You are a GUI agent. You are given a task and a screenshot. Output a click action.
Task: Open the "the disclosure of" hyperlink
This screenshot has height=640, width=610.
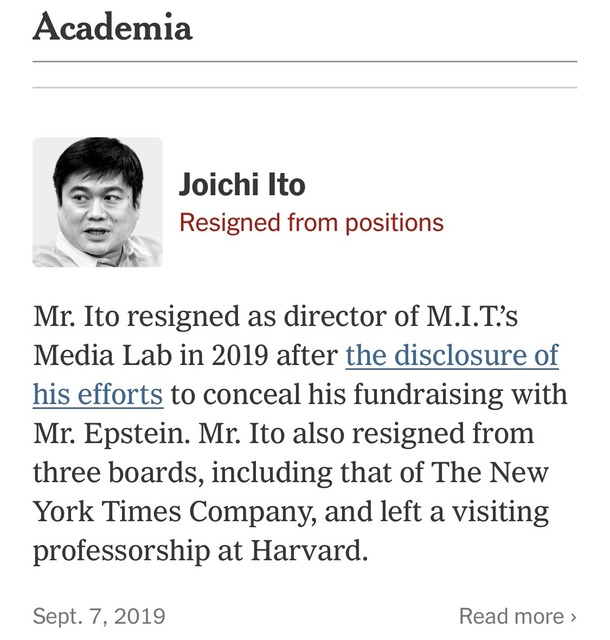tap(452, 355)
